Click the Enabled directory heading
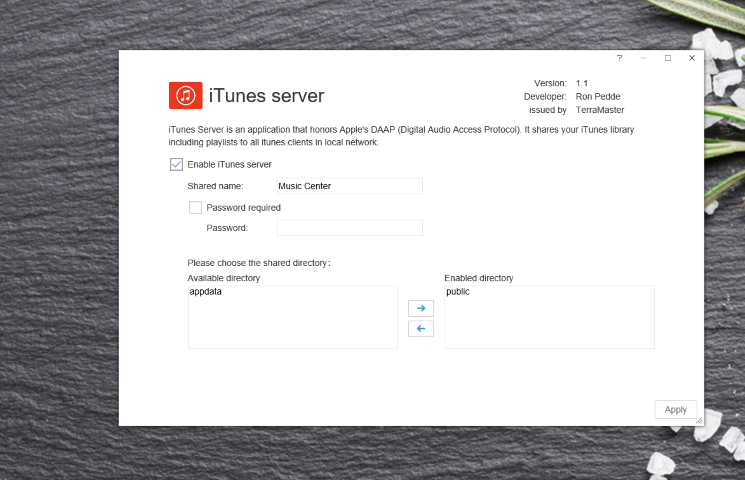This screenshot has width=745, height=480. pos(478,278)
